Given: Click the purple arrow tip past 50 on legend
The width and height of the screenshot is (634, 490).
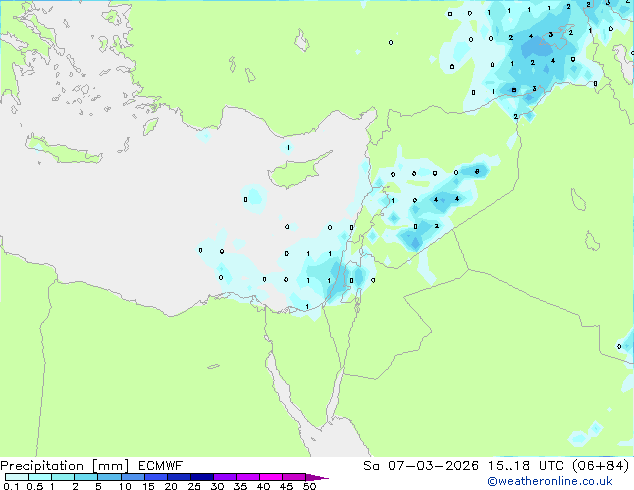Looking at the screenshot, I should coord(317,477).
